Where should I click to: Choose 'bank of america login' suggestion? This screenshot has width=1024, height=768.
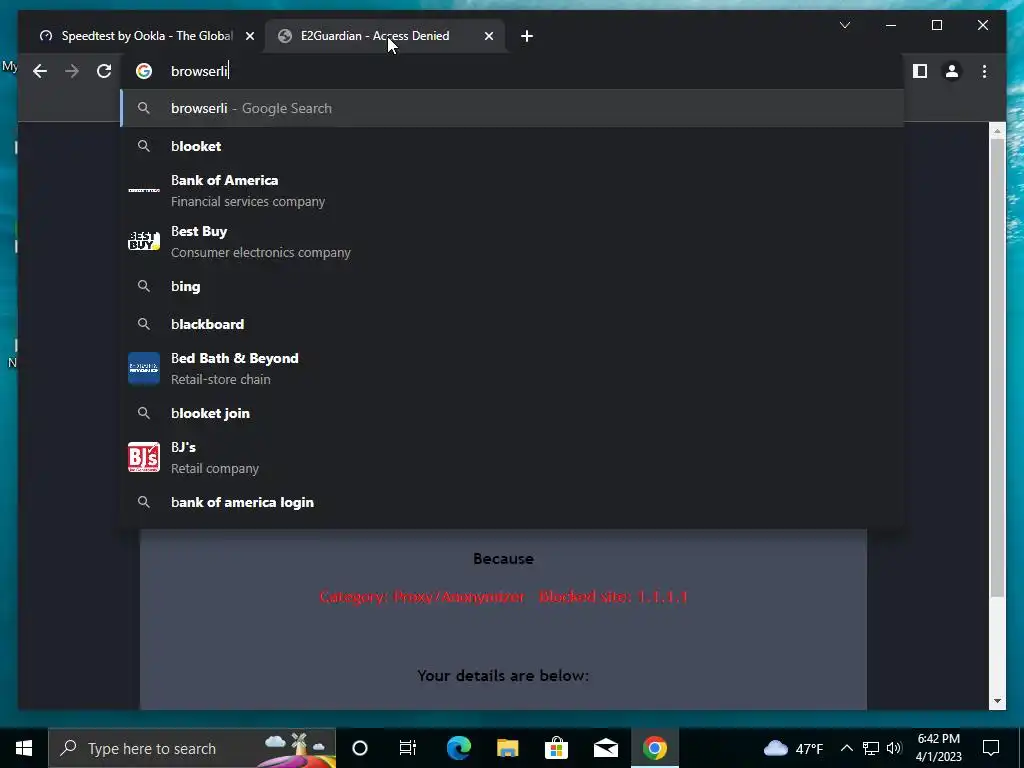(x=513, y=502)
